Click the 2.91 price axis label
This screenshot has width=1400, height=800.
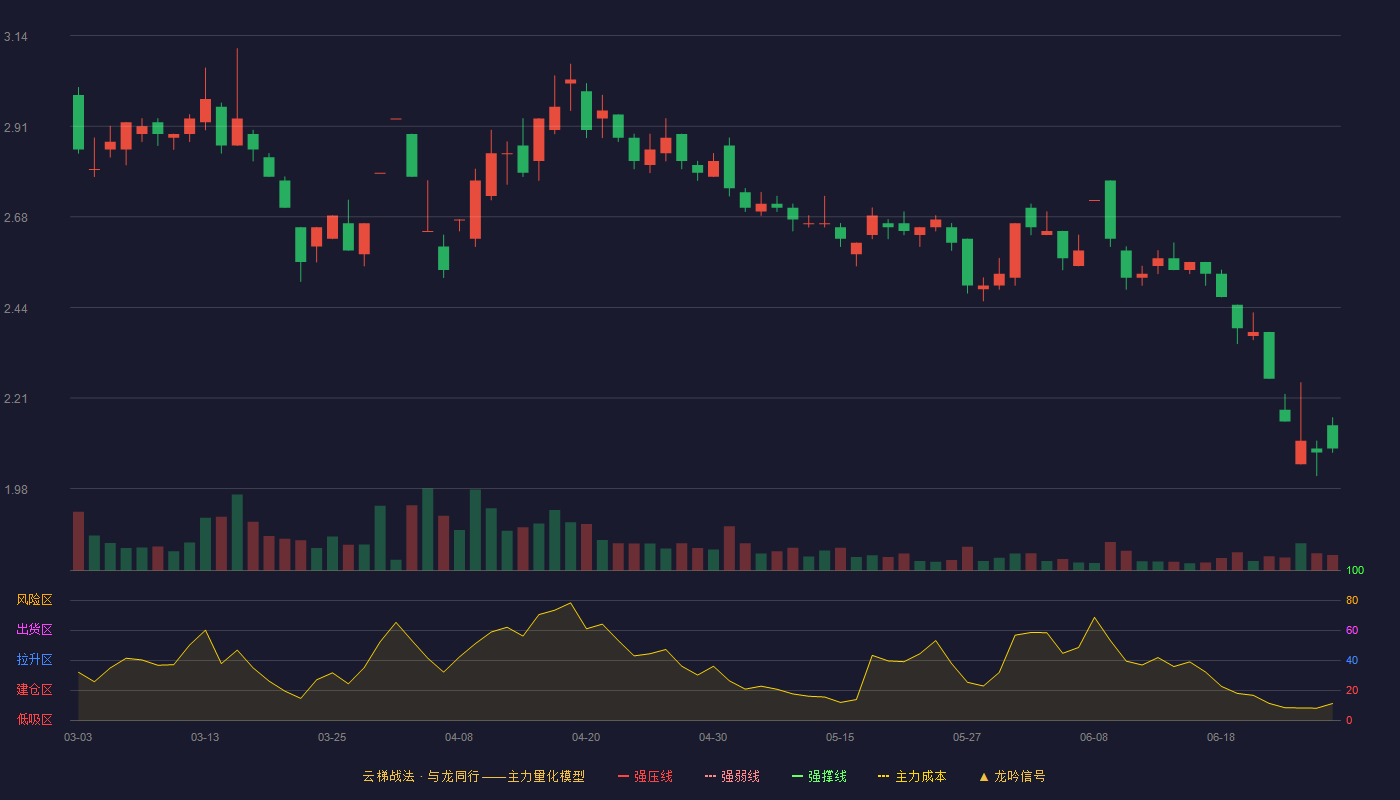[16, 128]
